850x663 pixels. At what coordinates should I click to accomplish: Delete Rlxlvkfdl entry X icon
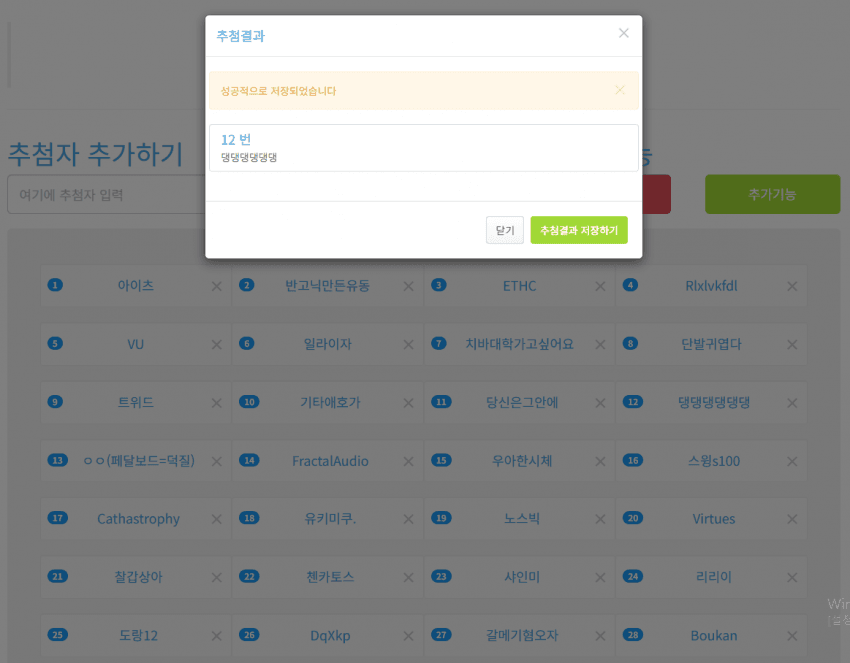[792, 286]
